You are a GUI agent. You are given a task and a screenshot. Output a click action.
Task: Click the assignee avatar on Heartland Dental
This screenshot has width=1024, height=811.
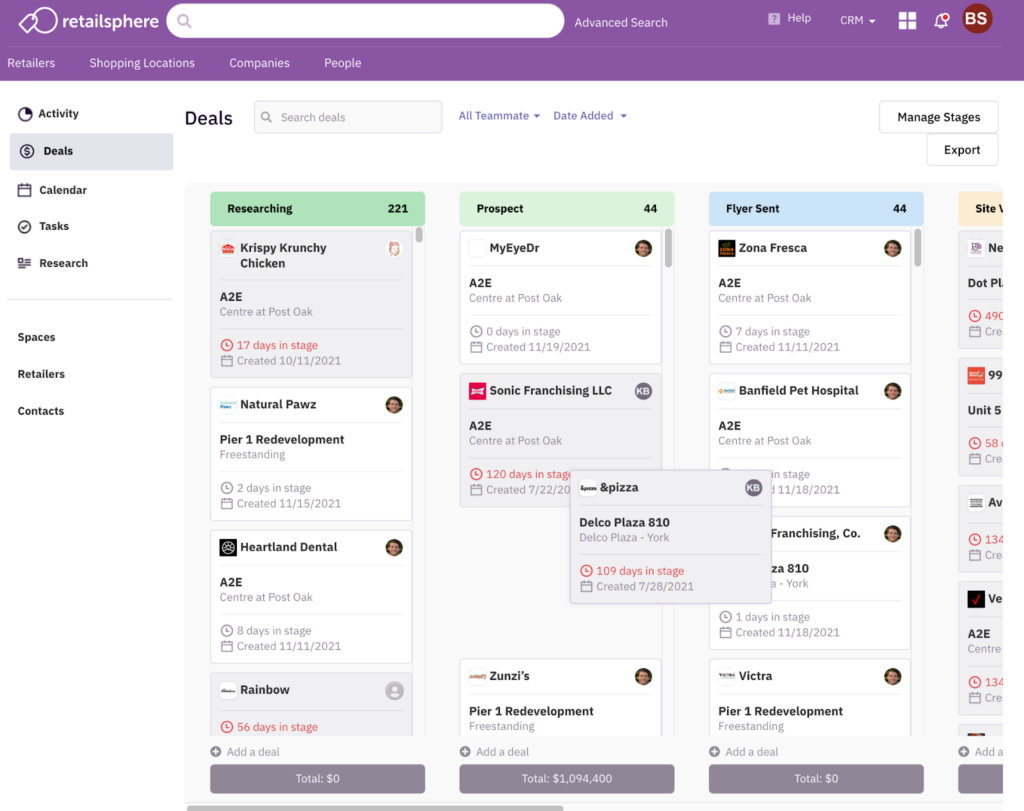point(394,547)
